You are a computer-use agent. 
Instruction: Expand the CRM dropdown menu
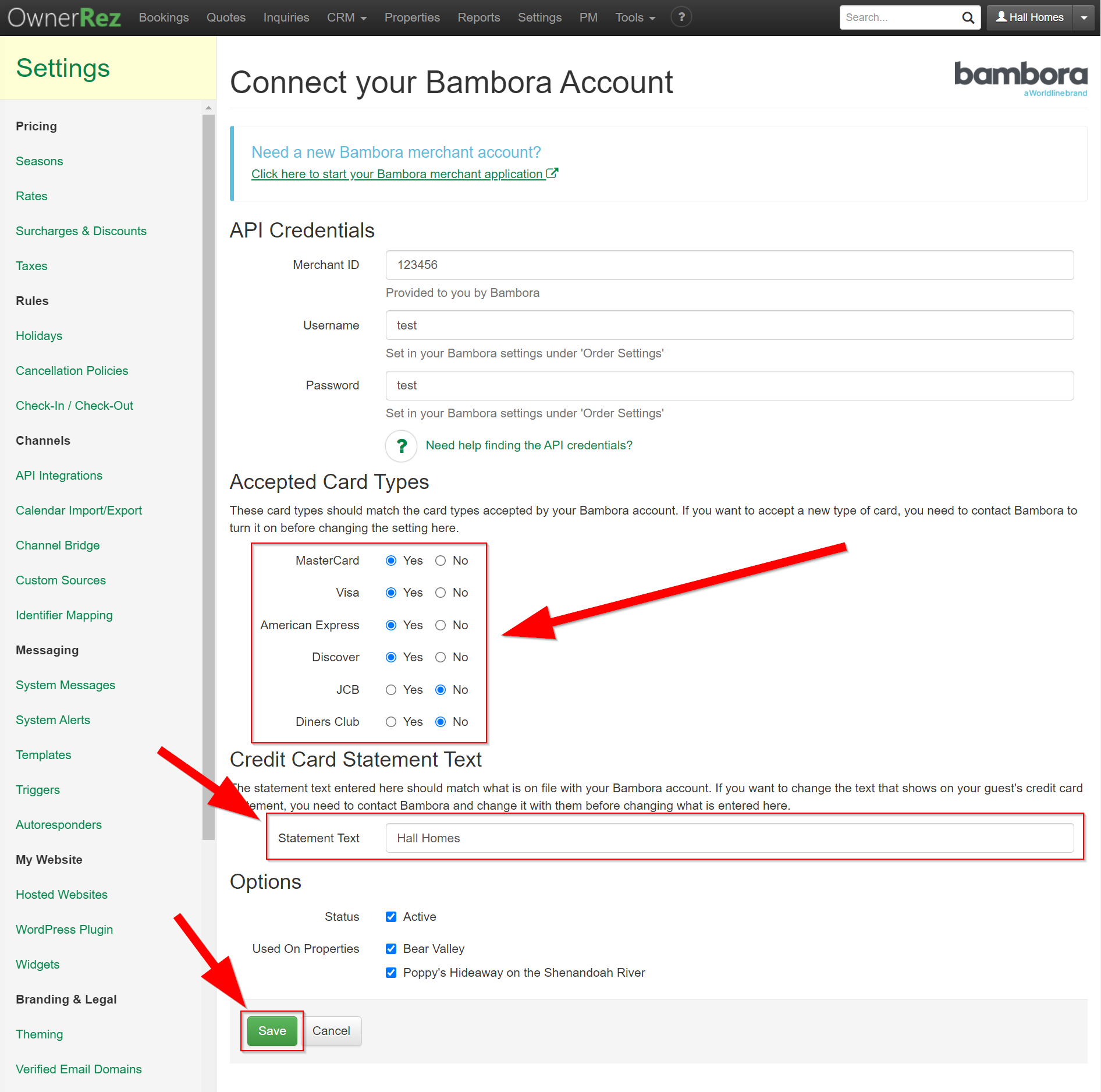pyautogui.click(x=347, y=17)
